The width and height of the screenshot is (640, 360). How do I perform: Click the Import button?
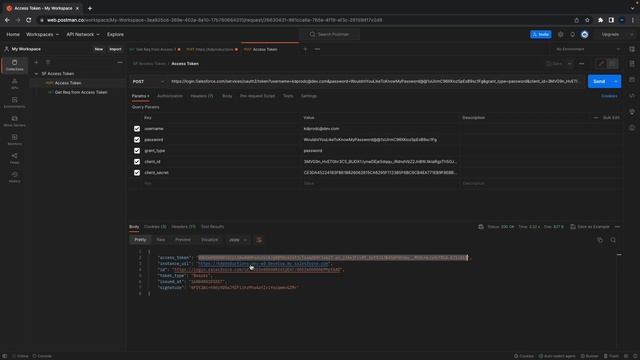[x=115, y=49]
